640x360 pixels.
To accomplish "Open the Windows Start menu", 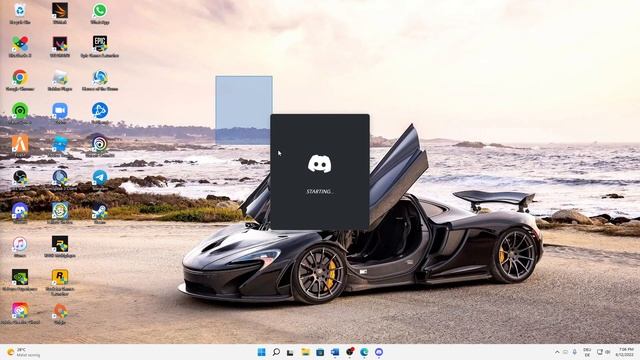I will 261,352.
